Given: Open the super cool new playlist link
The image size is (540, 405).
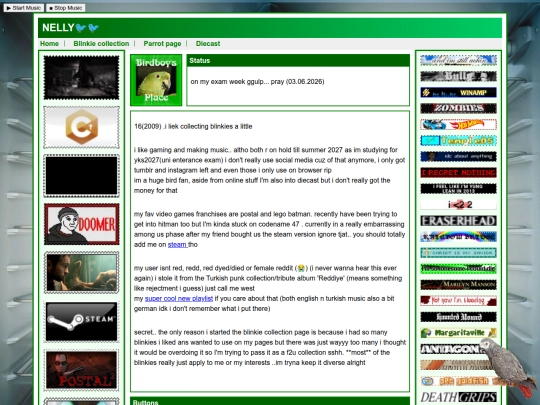Looking at the screenshot, I should (x=179, y=299).
